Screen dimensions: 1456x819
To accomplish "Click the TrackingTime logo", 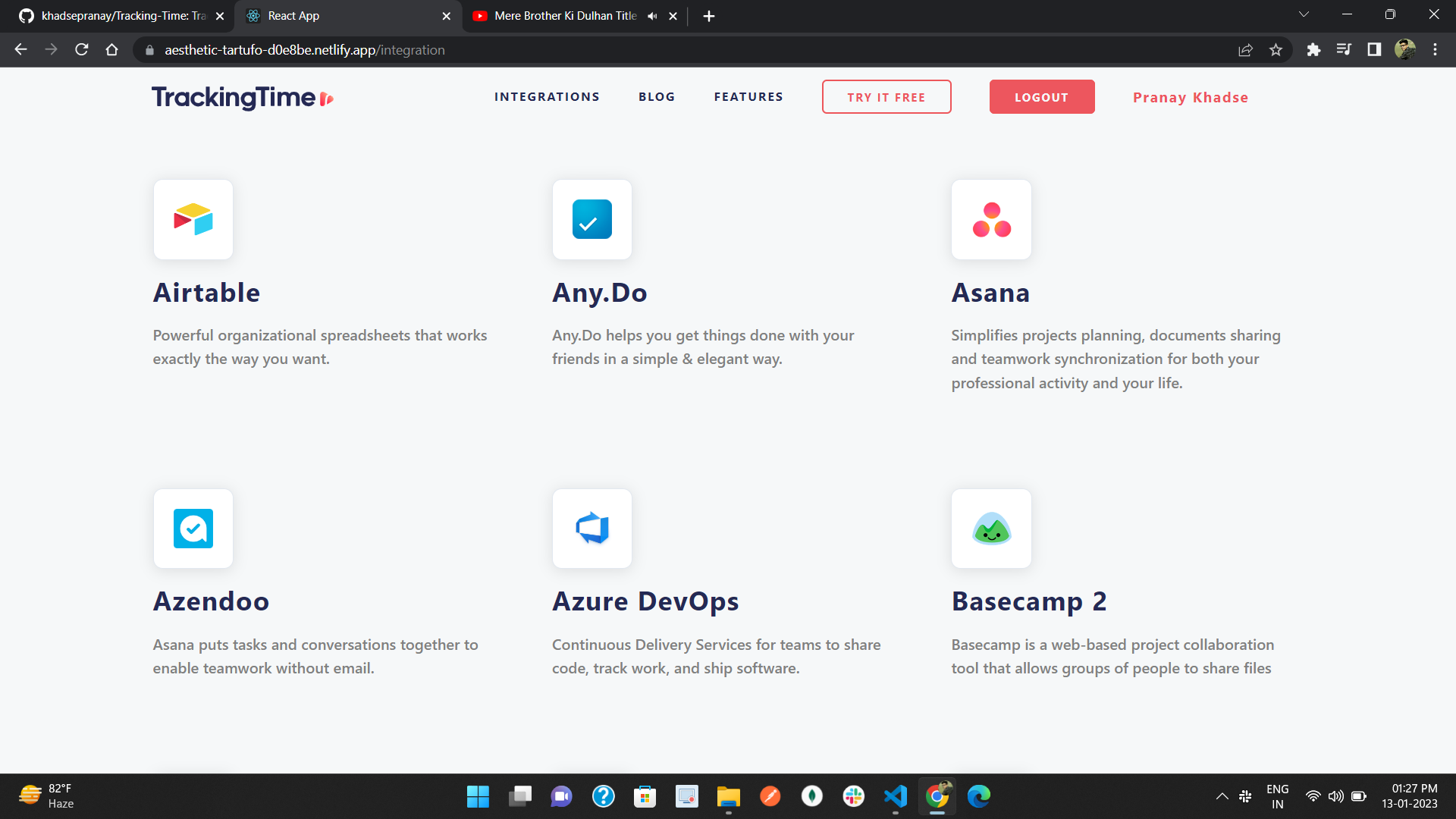I will [242, 97].
